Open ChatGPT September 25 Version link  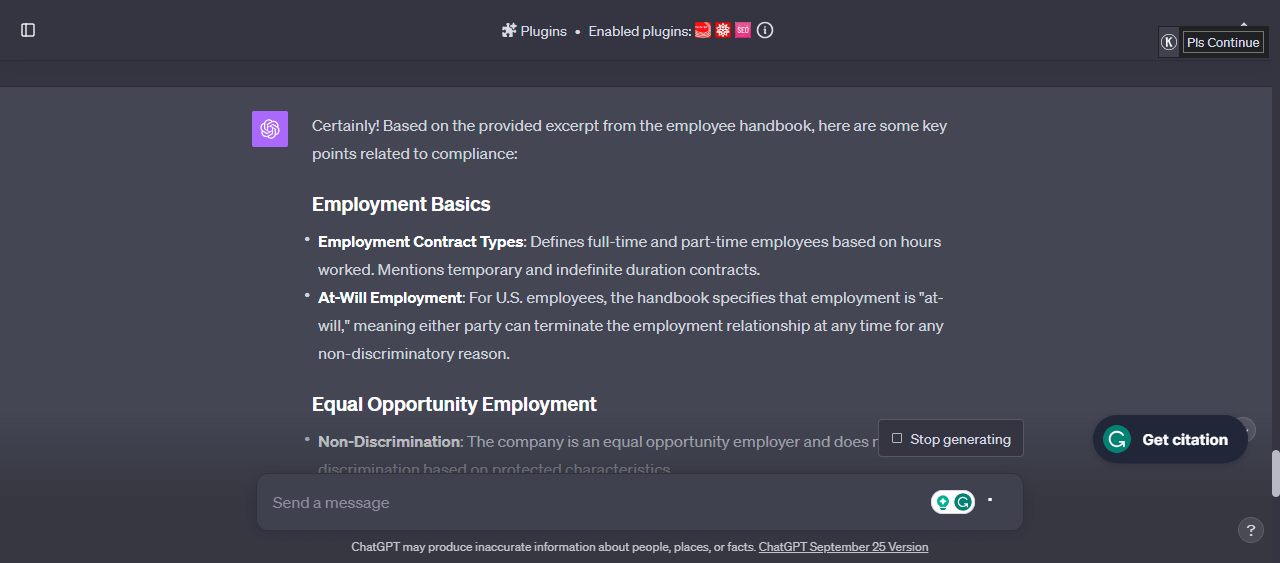843,547
